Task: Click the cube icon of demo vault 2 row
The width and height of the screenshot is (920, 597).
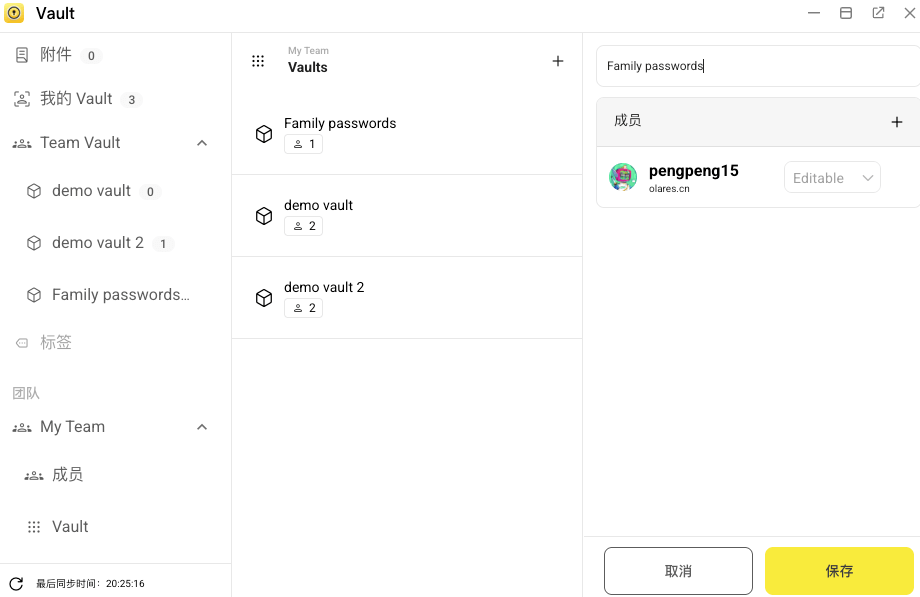Action: (264, 298)
